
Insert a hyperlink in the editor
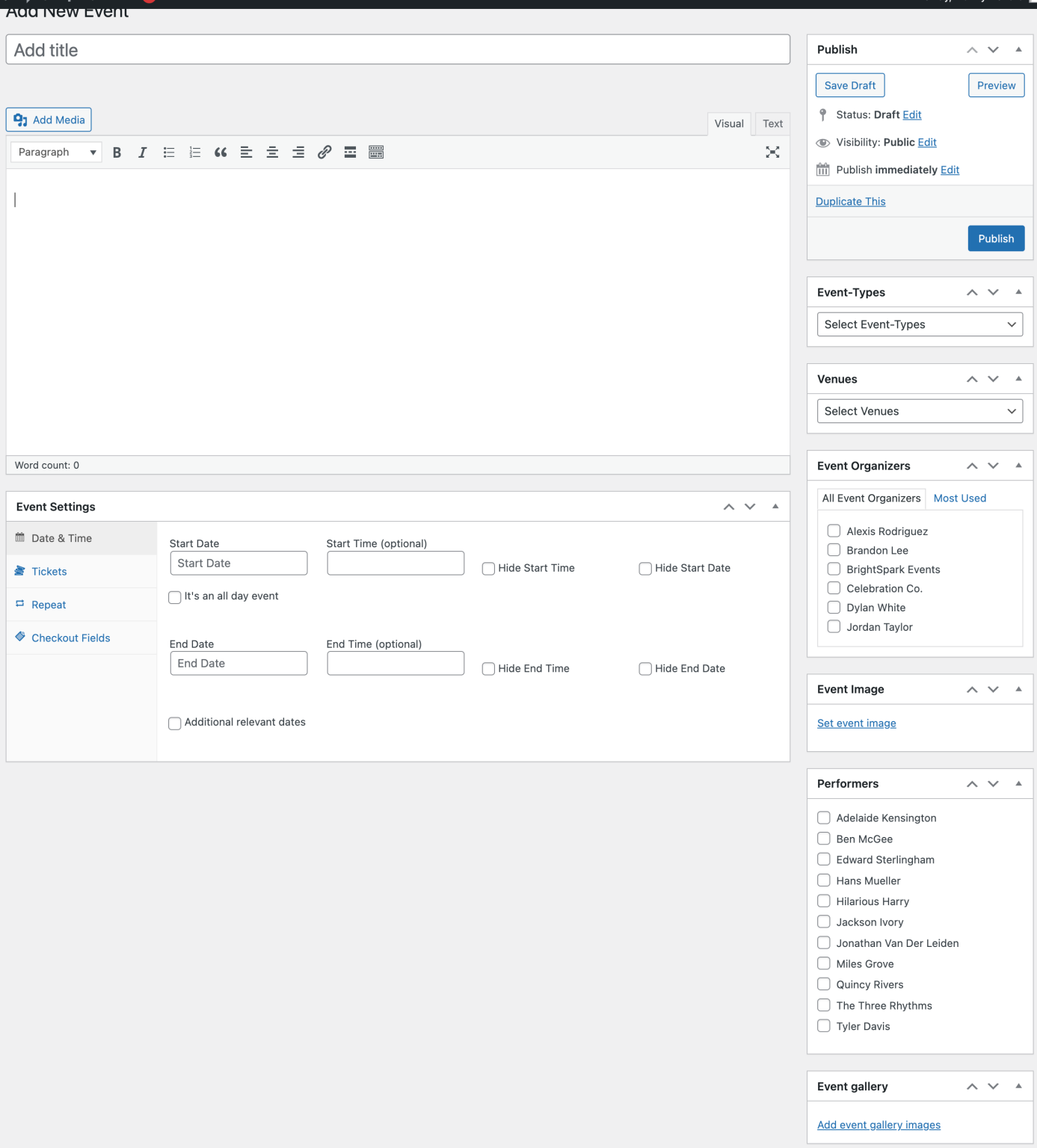[324, 152]
